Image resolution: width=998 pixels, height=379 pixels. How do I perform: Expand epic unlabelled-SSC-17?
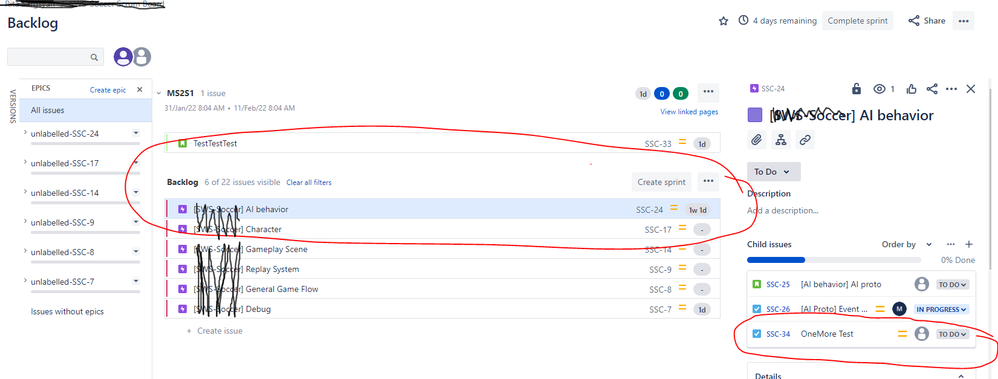25,162
